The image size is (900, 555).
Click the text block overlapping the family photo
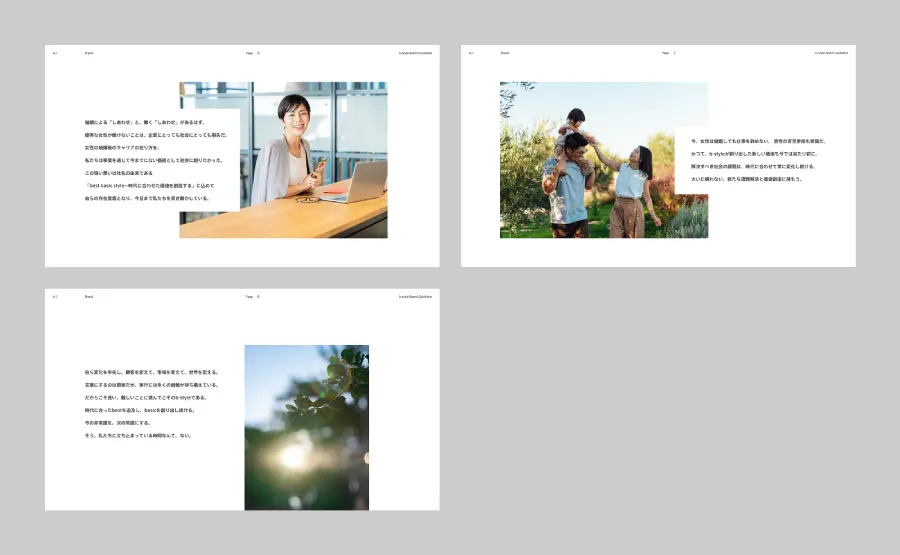click(x=758, y=160)
